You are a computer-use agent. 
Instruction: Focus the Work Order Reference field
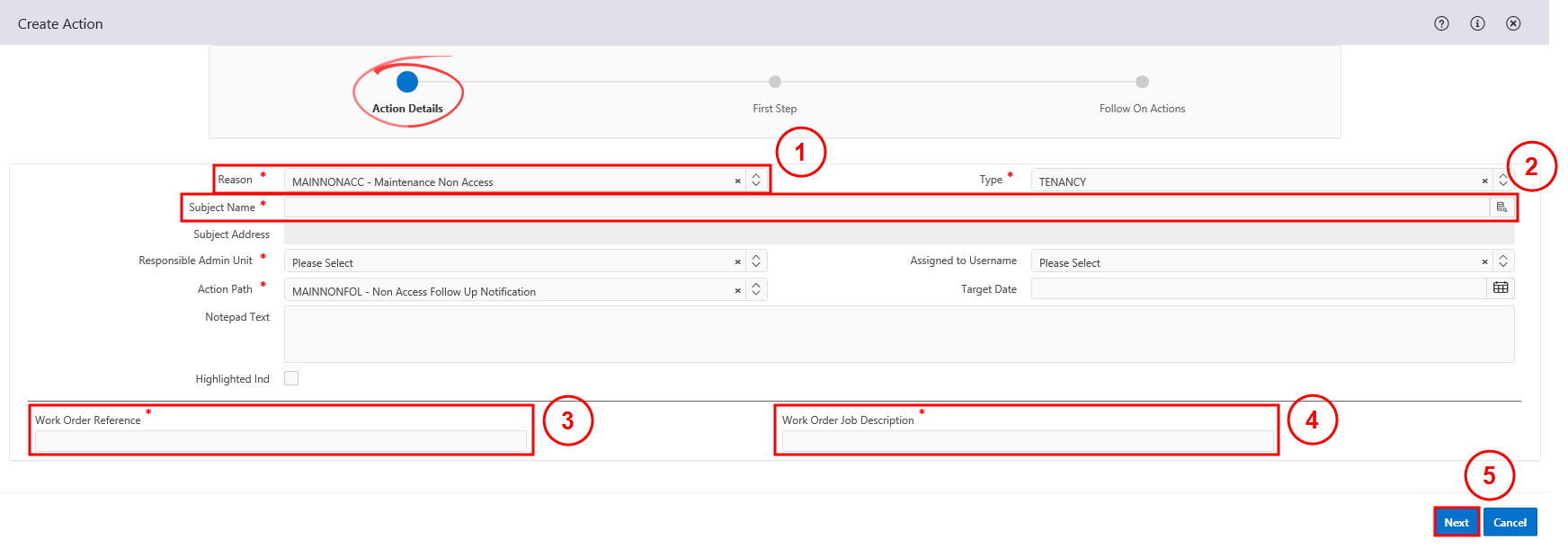[x=281, y=441]
